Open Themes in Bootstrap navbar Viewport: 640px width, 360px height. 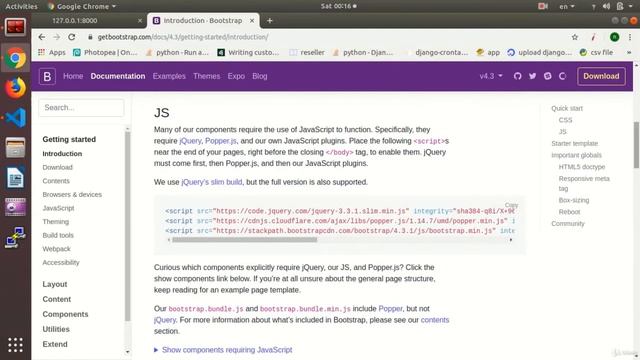[207, 76]
